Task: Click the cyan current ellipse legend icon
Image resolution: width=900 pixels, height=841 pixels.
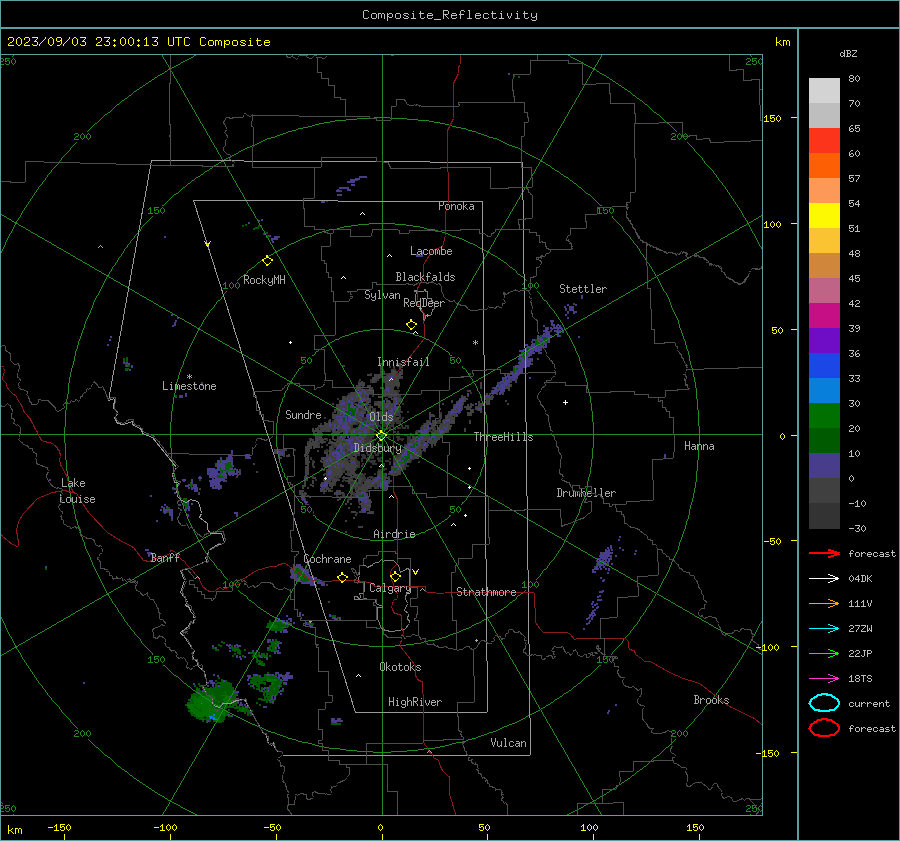Action: coord(824,703)
